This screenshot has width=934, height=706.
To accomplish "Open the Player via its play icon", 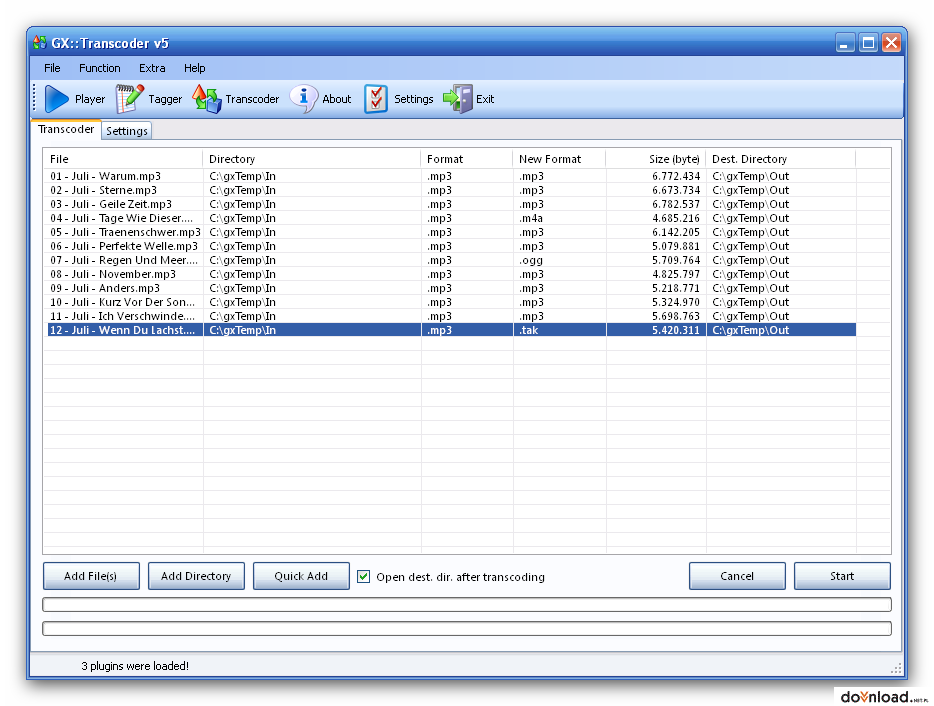I will point(57,99).
